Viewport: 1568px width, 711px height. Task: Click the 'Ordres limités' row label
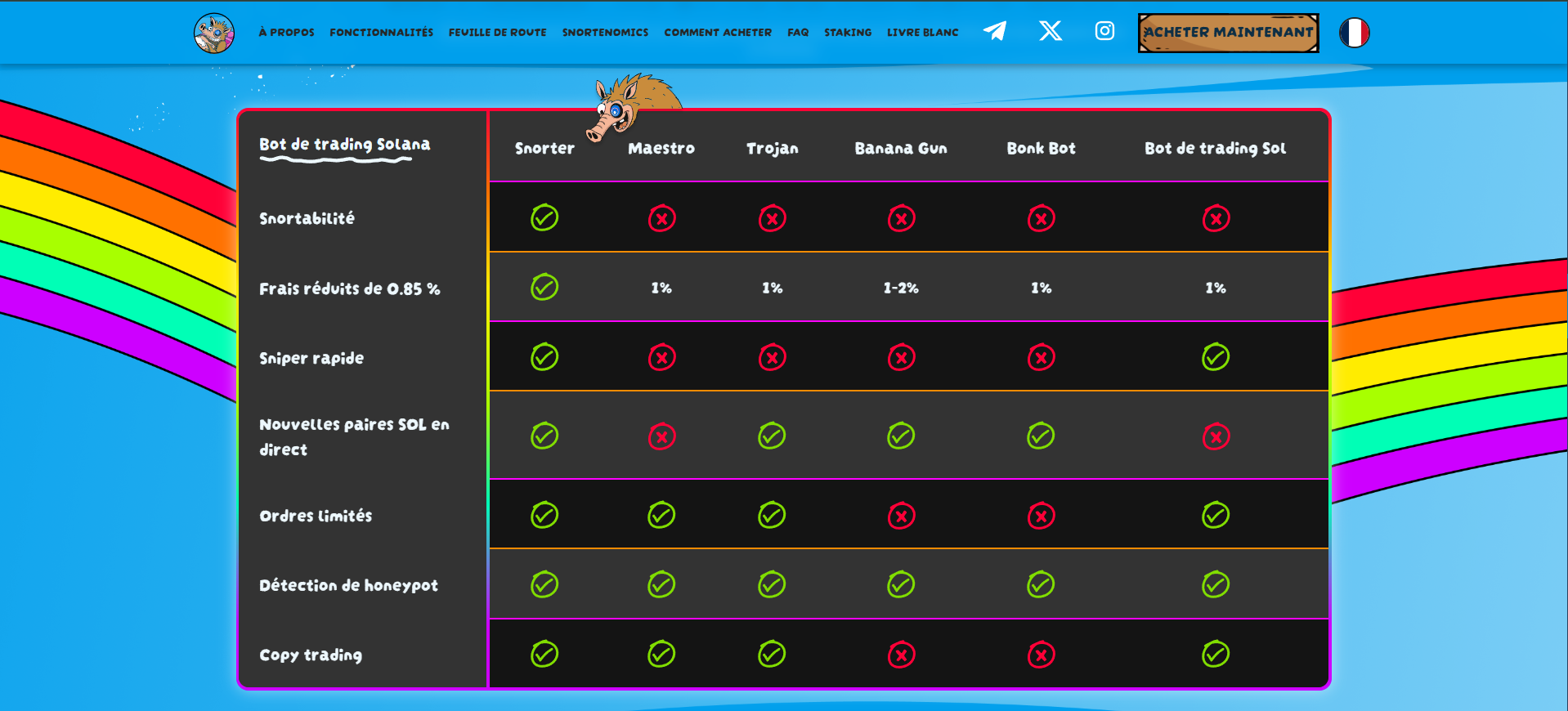316,516
